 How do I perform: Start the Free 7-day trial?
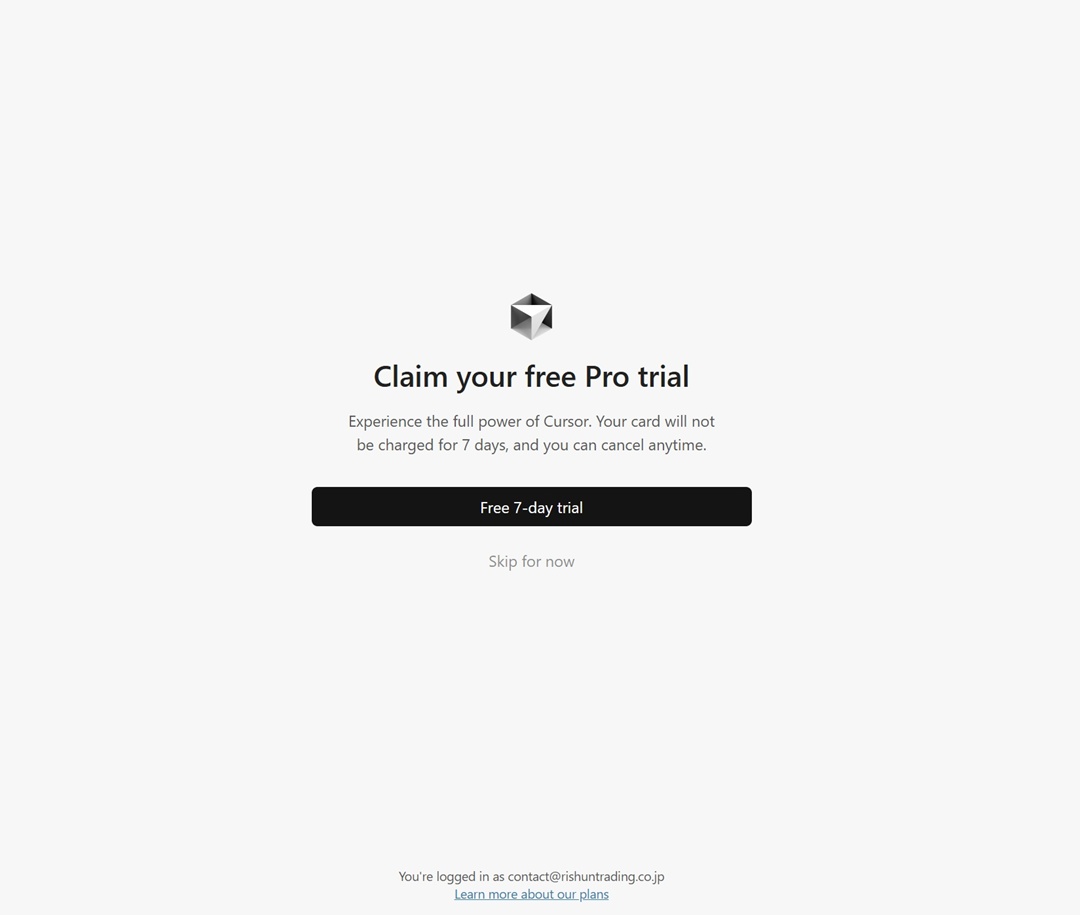point(531,506)
